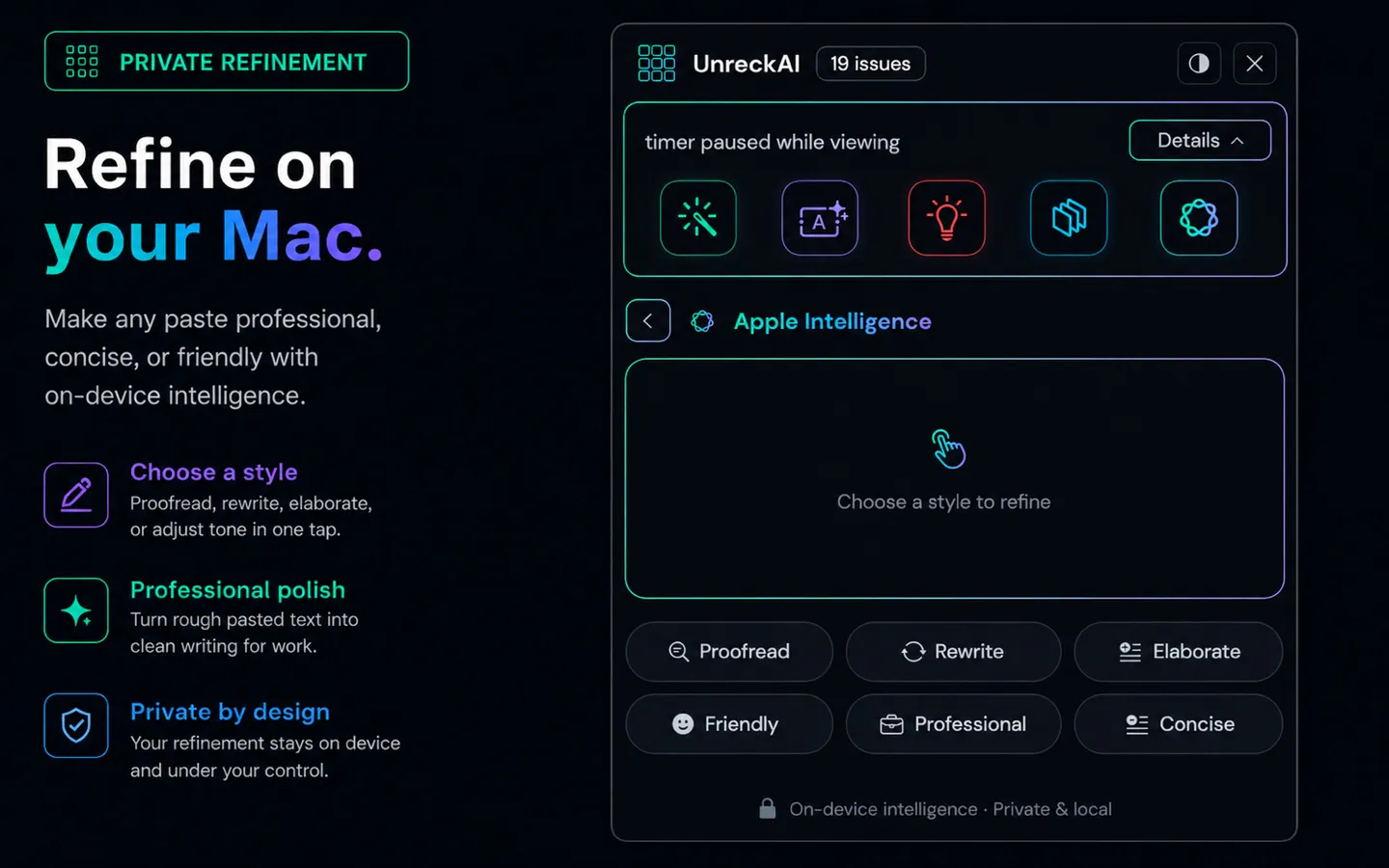Choose the Proofread style

(729, 652)
